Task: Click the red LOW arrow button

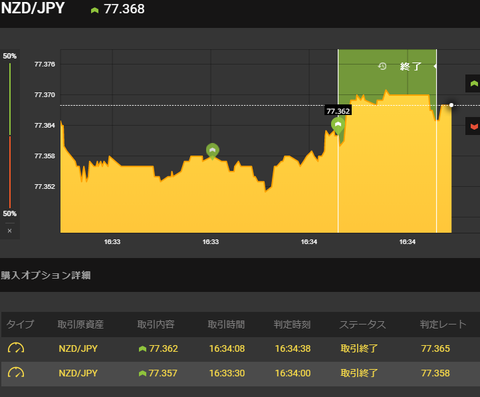Action: pyautogui.click(x=473, y=126)
